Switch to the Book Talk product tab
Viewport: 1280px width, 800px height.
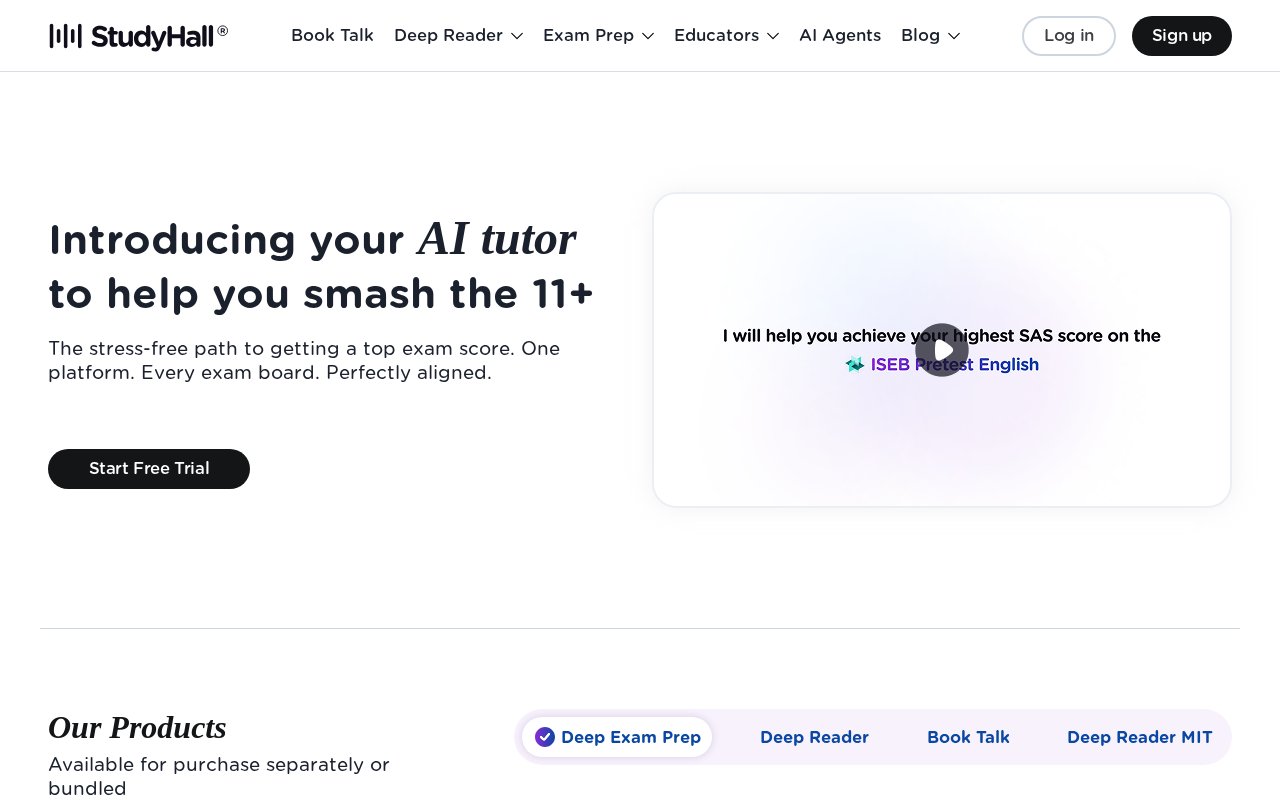pos(968,737)
